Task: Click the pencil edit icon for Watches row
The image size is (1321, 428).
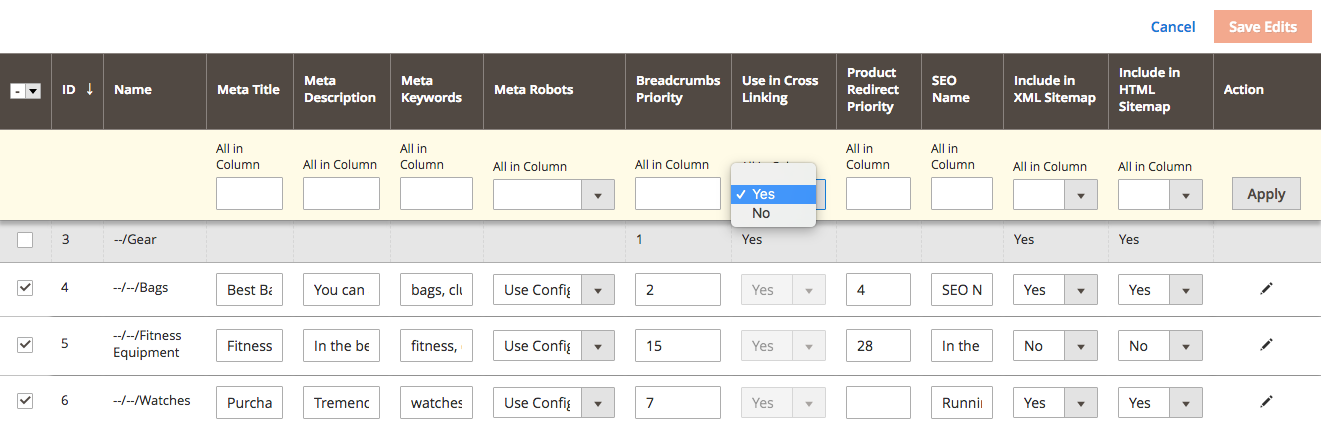Action: (1266, 402)
